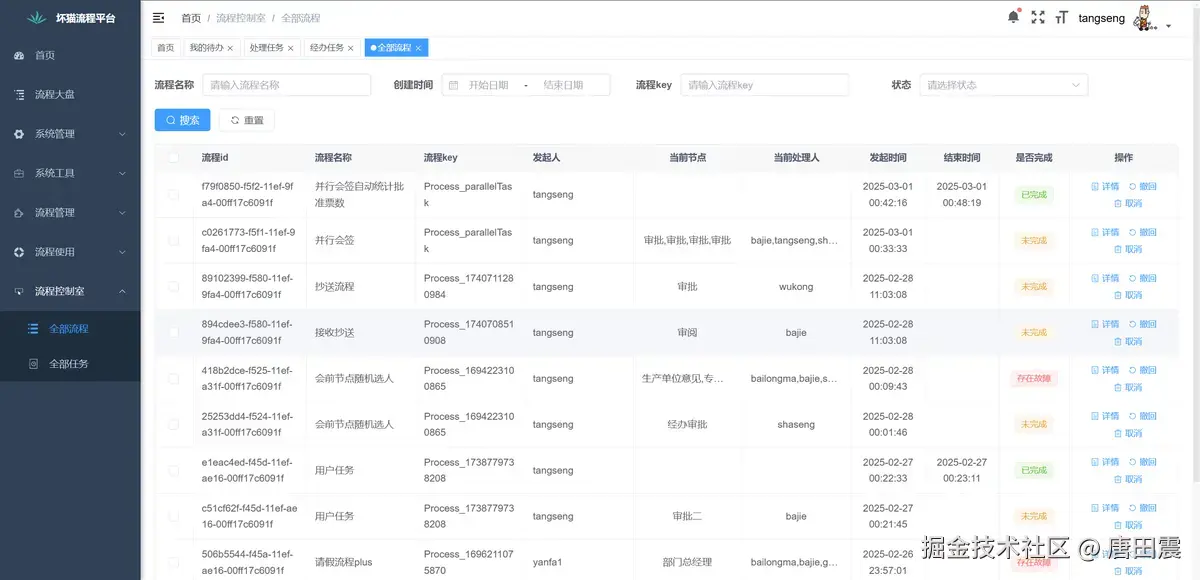Click 撤回 for process 25253dd4

pyautogui.click(x=1143, y=416)
